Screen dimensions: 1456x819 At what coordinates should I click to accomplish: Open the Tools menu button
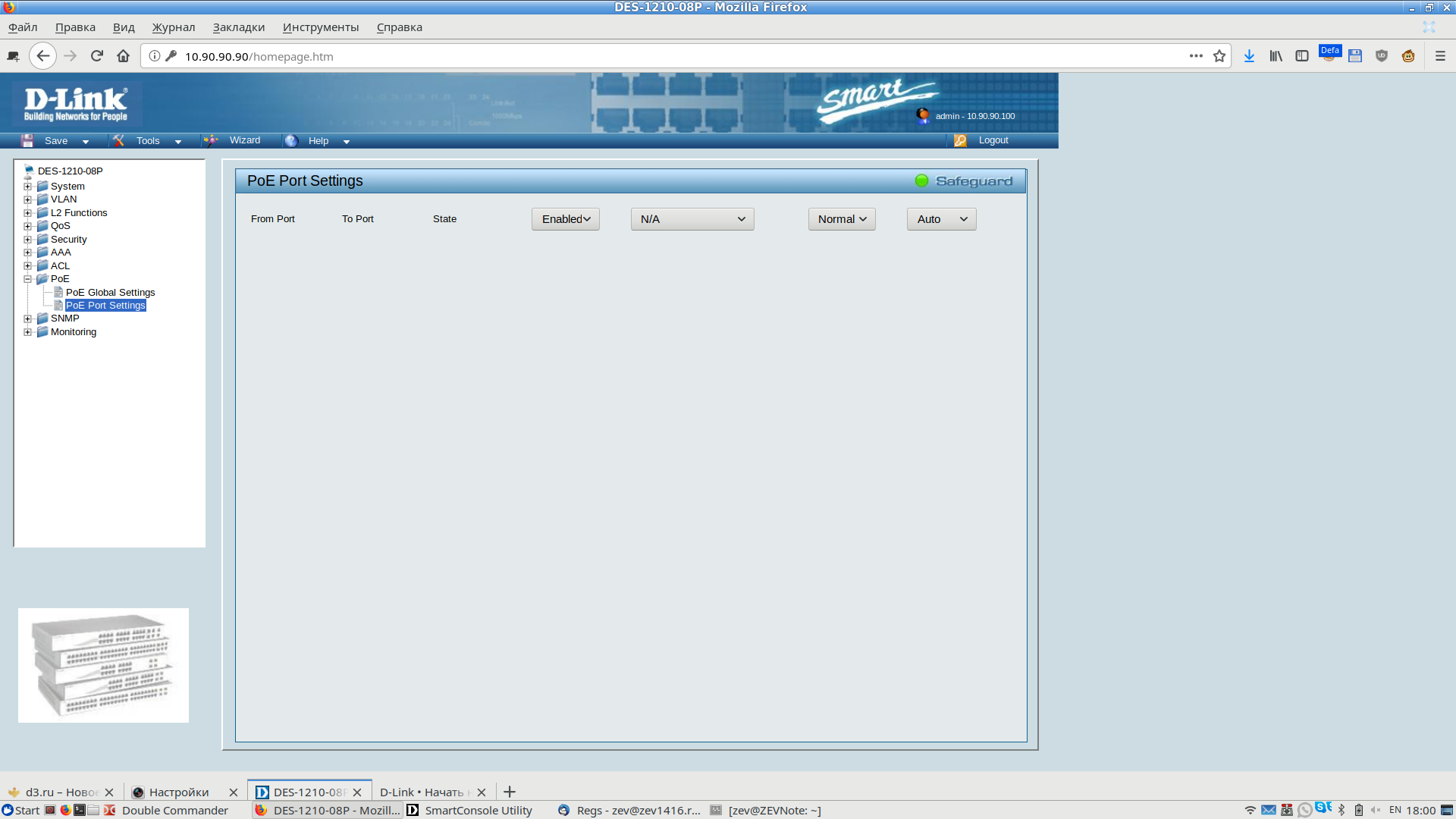coord(148,141)
